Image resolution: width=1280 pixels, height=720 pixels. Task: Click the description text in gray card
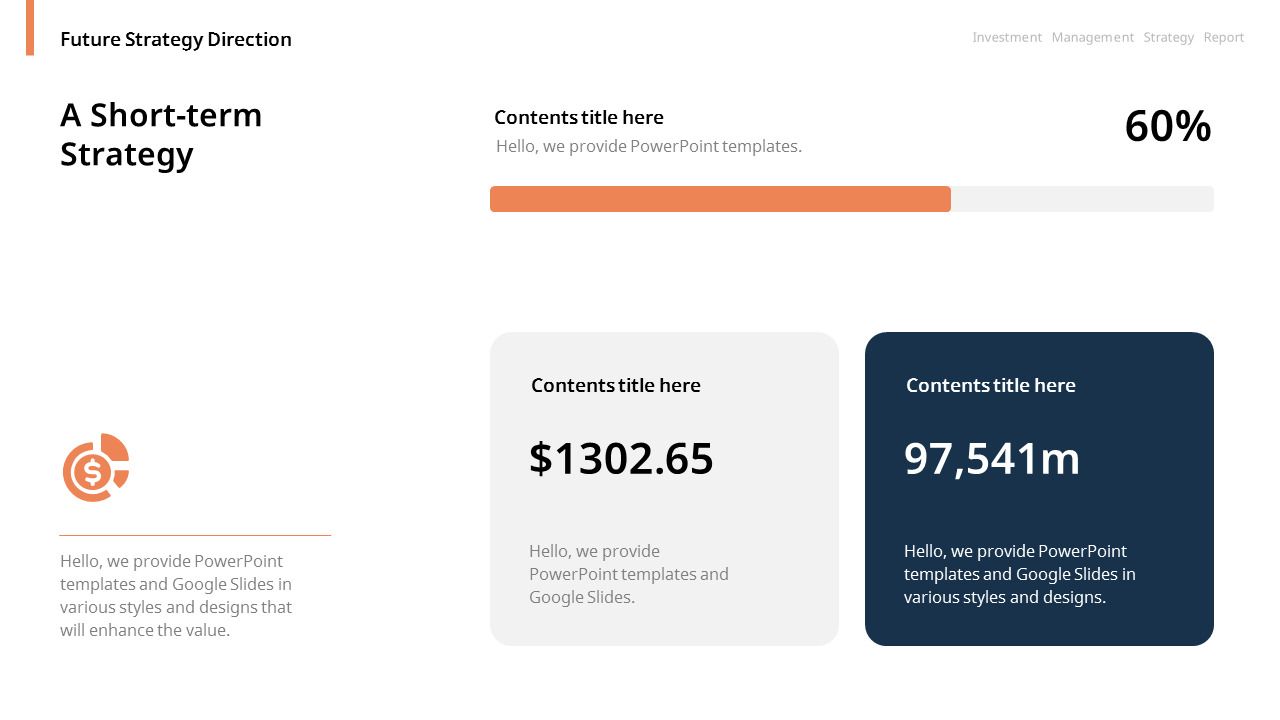(628, 574)
